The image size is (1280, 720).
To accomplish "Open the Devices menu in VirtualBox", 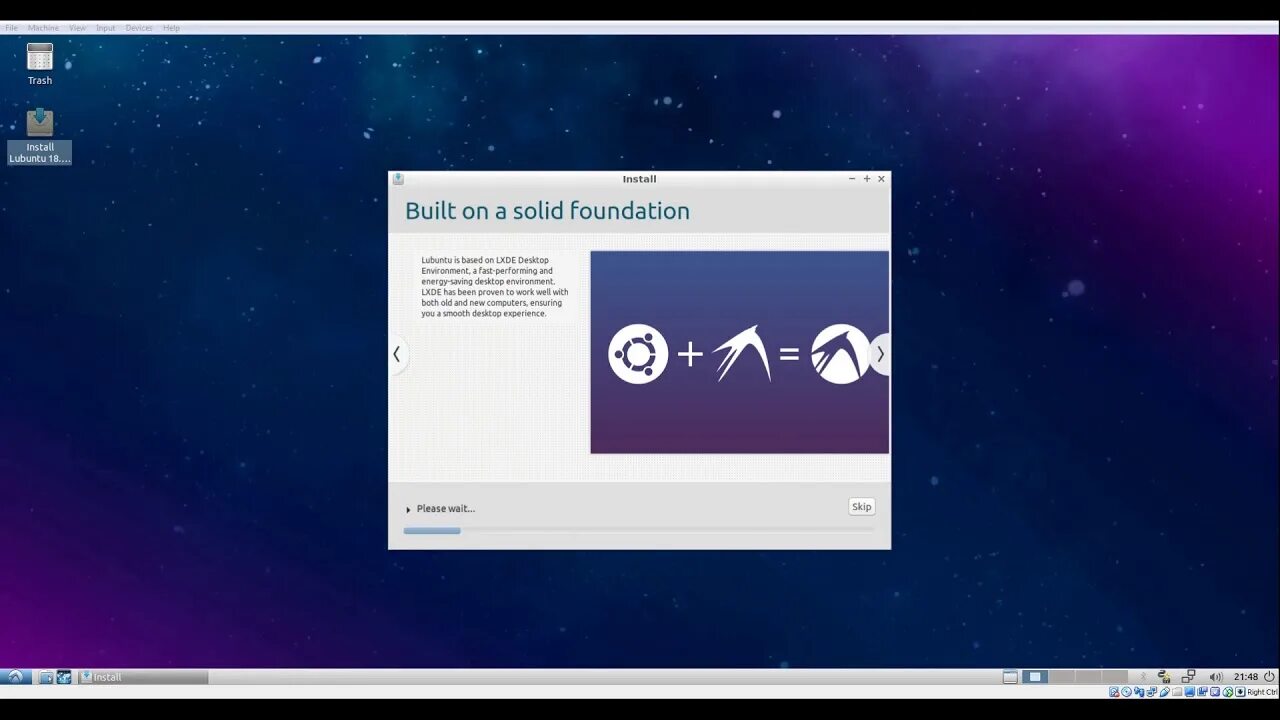I will point(139,28).
